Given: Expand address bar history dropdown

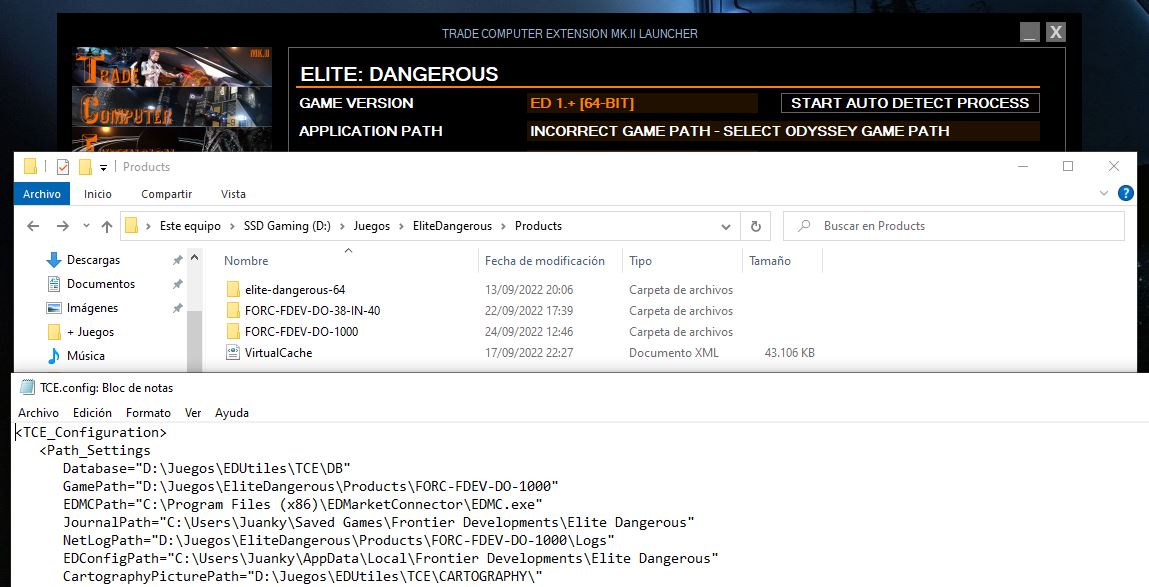Looking at the screenshot, I should click(x=725, y=226).
